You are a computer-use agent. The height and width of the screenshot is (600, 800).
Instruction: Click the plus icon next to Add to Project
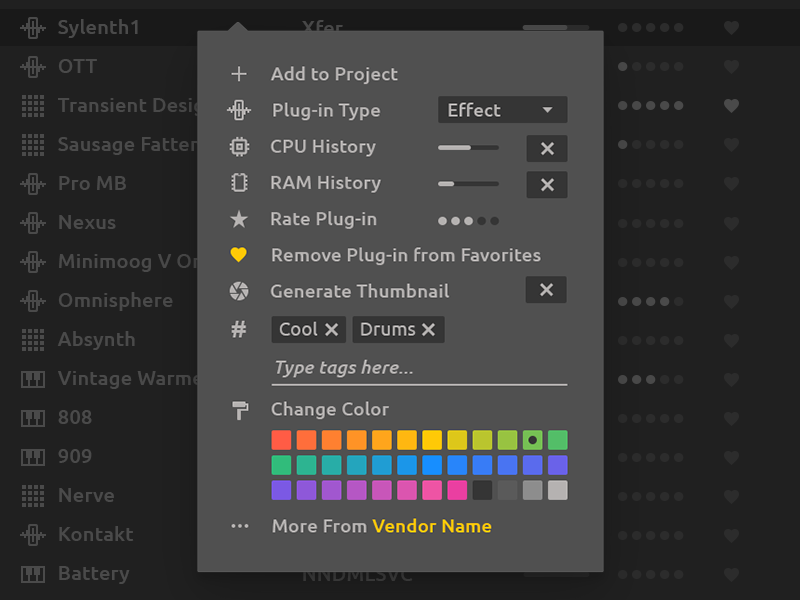240,73
